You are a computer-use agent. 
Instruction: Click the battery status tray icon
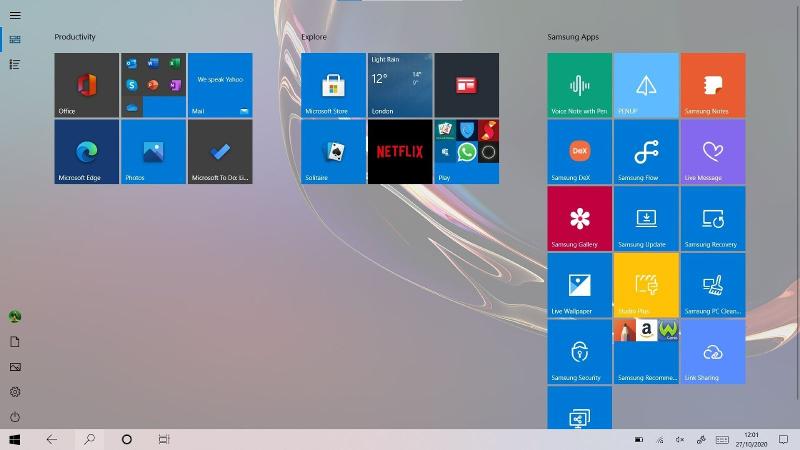(x=639, y=439)
